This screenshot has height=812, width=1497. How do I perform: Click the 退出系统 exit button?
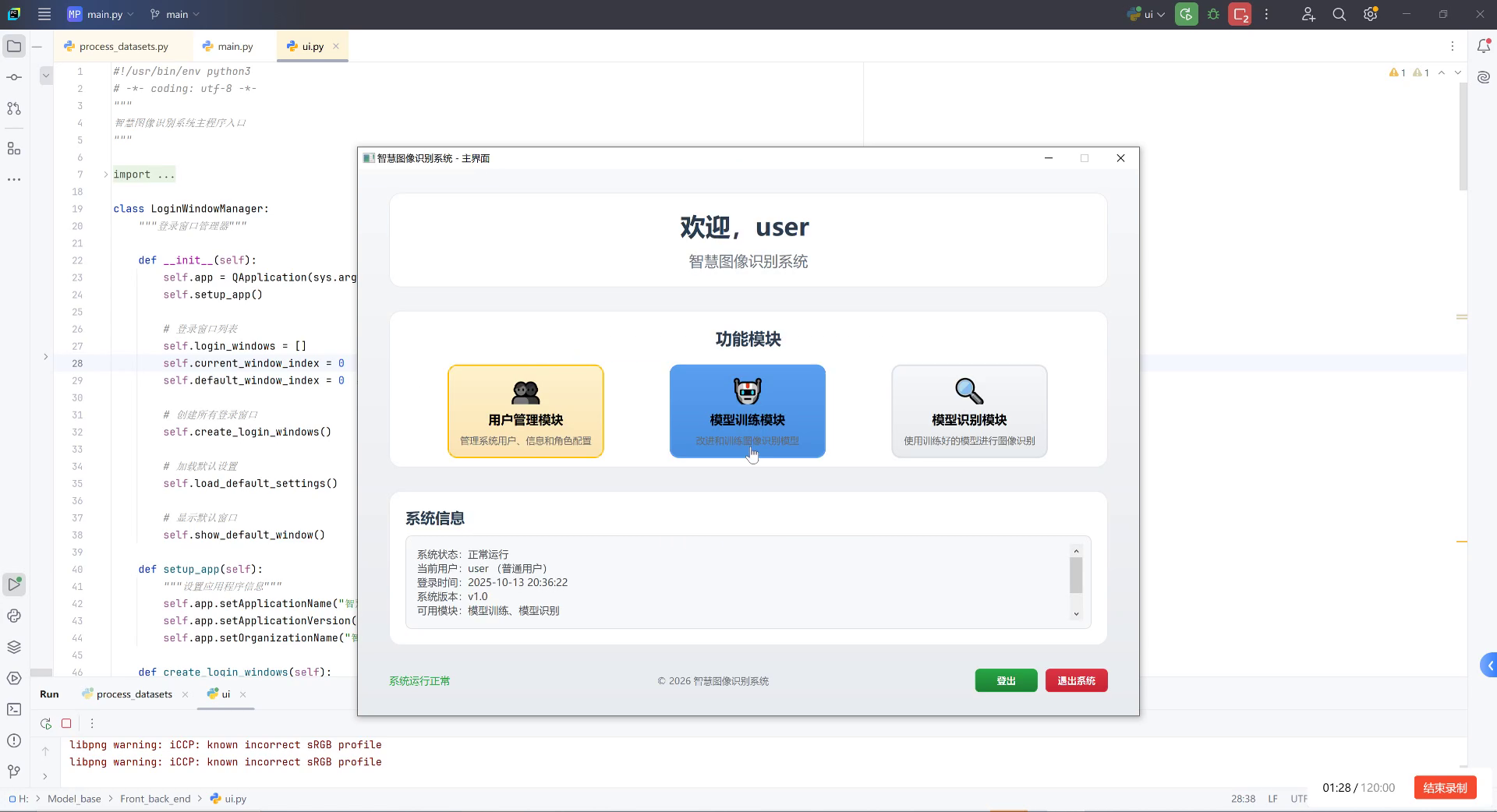pyautogui.click(x=1075, y=680)
